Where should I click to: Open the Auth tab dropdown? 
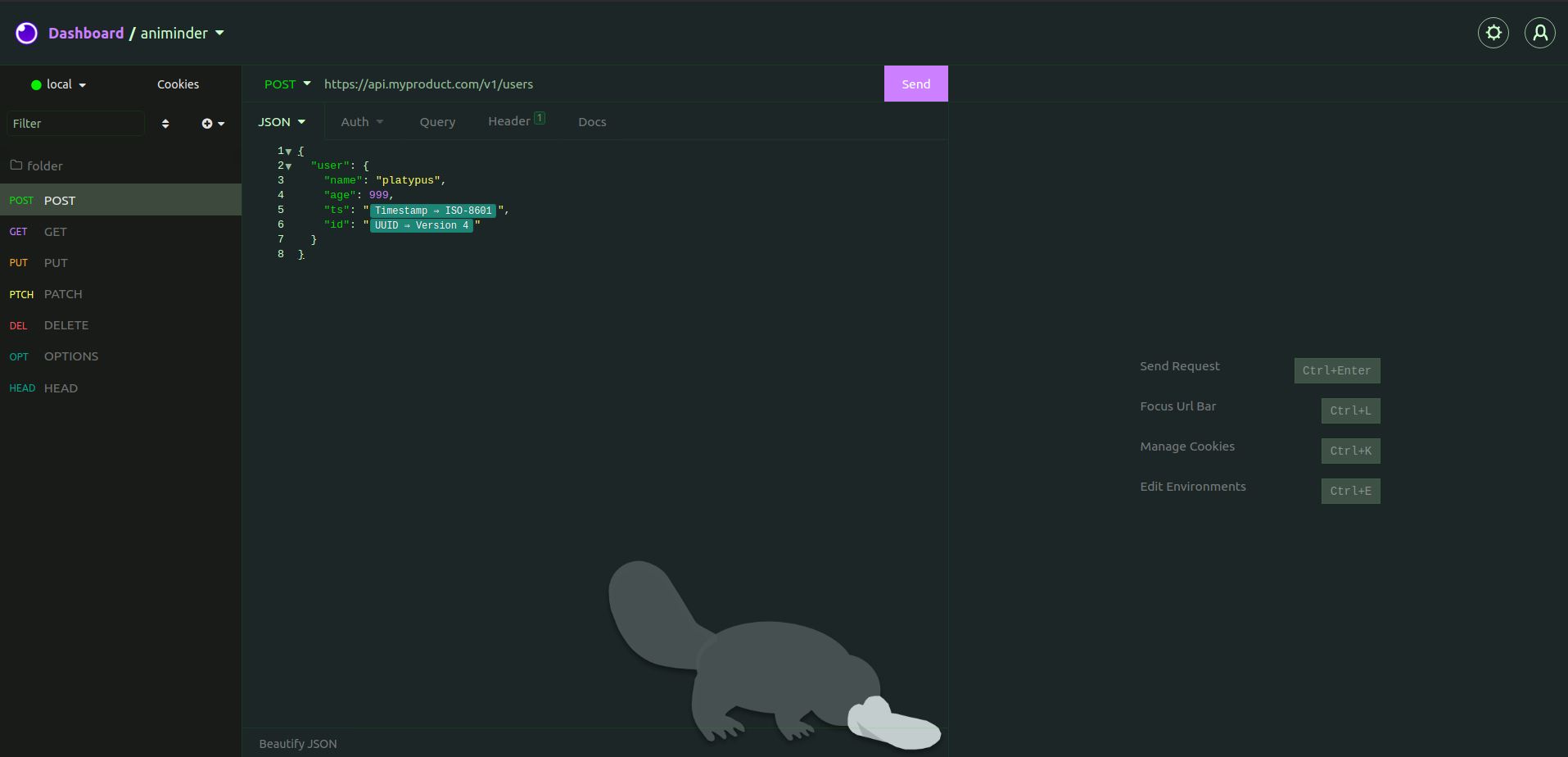point(362,122)
